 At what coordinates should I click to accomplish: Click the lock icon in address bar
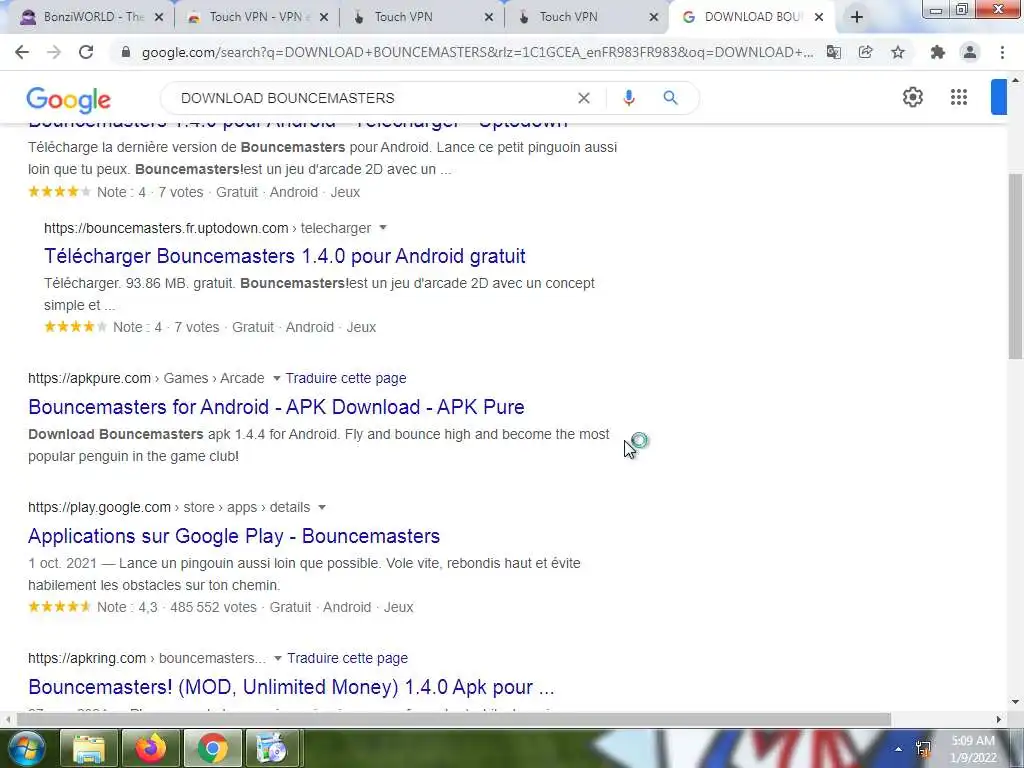point(126,52)
